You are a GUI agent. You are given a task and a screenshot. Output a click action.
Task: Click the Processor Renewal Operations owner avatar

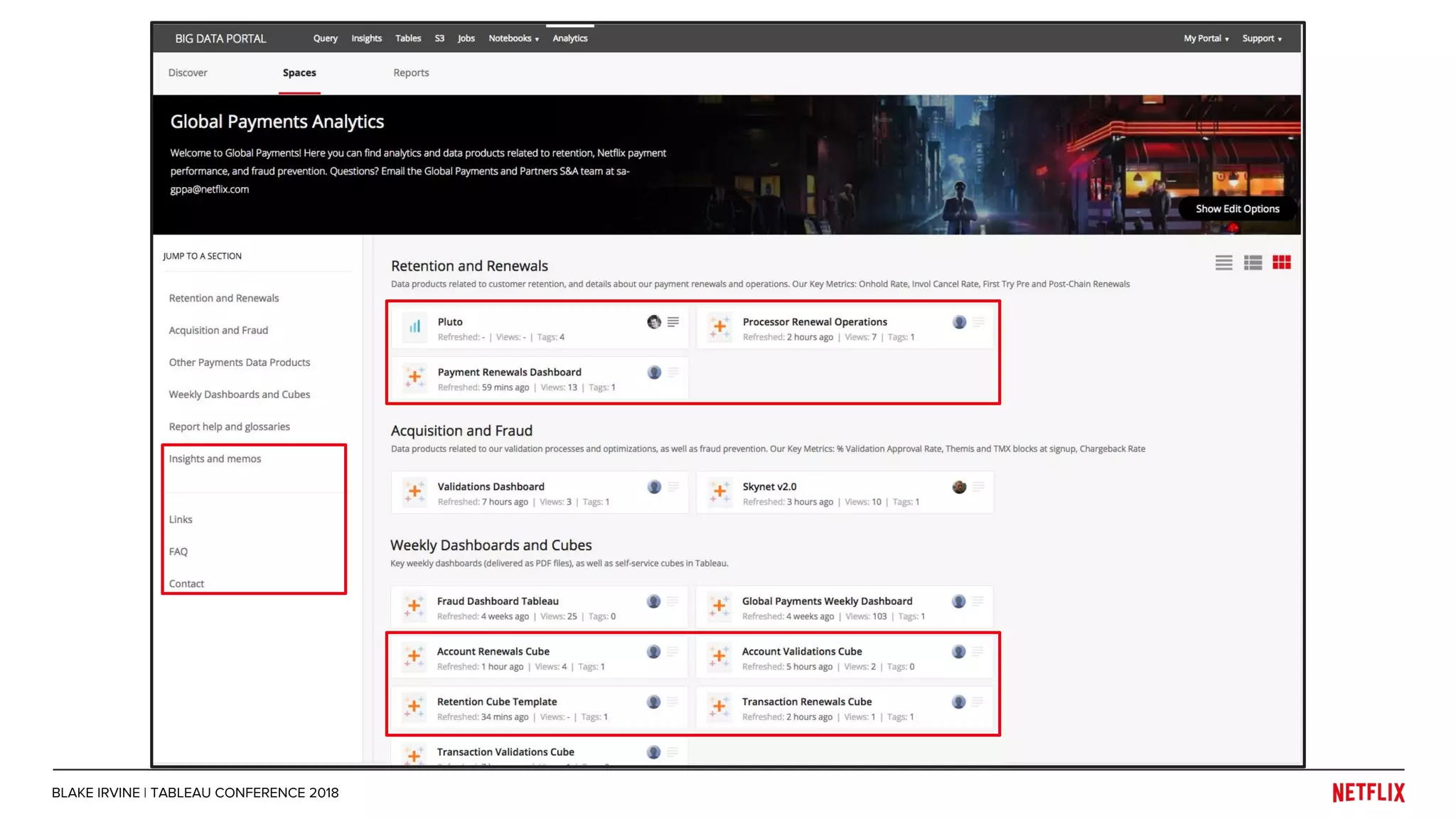coord(959,322)
